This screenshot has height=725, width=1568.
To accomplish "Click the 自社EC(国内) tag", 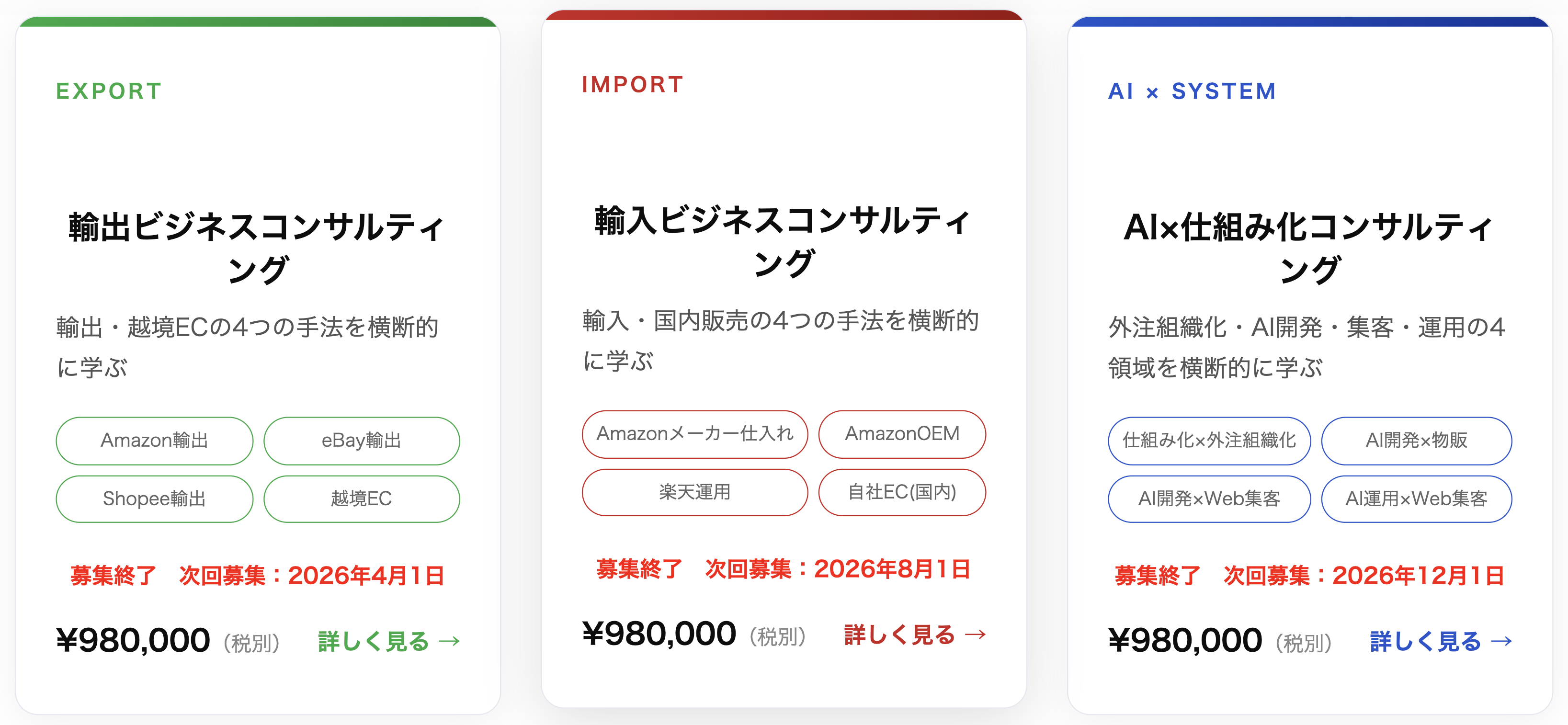I will pos(901,492).
